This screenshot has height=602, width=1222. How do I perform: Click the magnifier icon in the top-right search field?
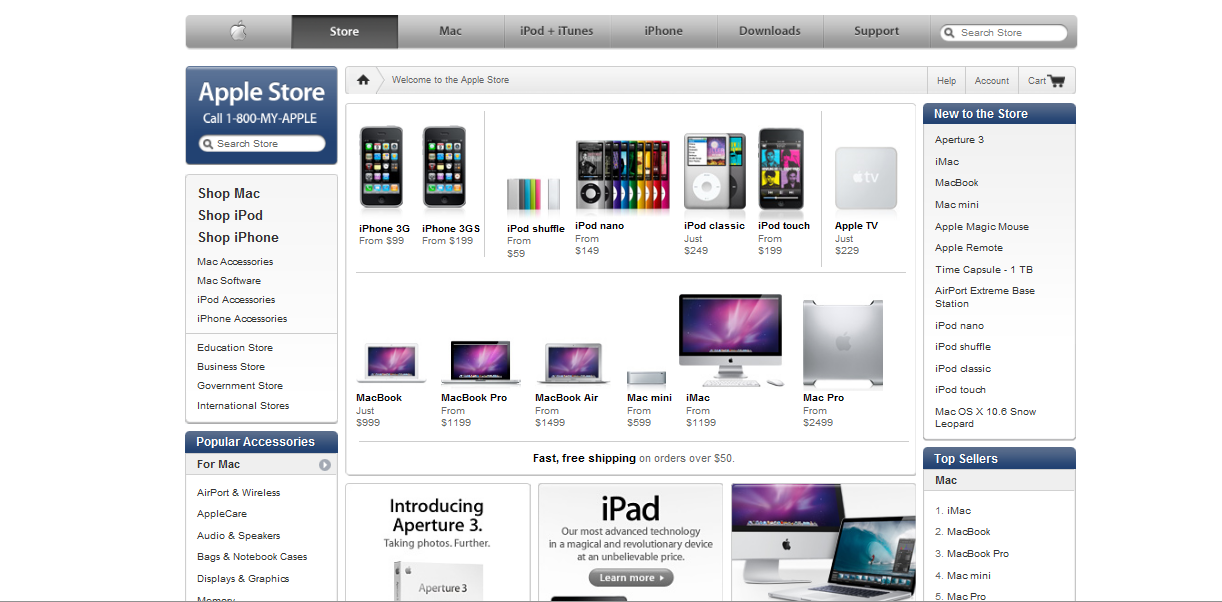point(948,32)
